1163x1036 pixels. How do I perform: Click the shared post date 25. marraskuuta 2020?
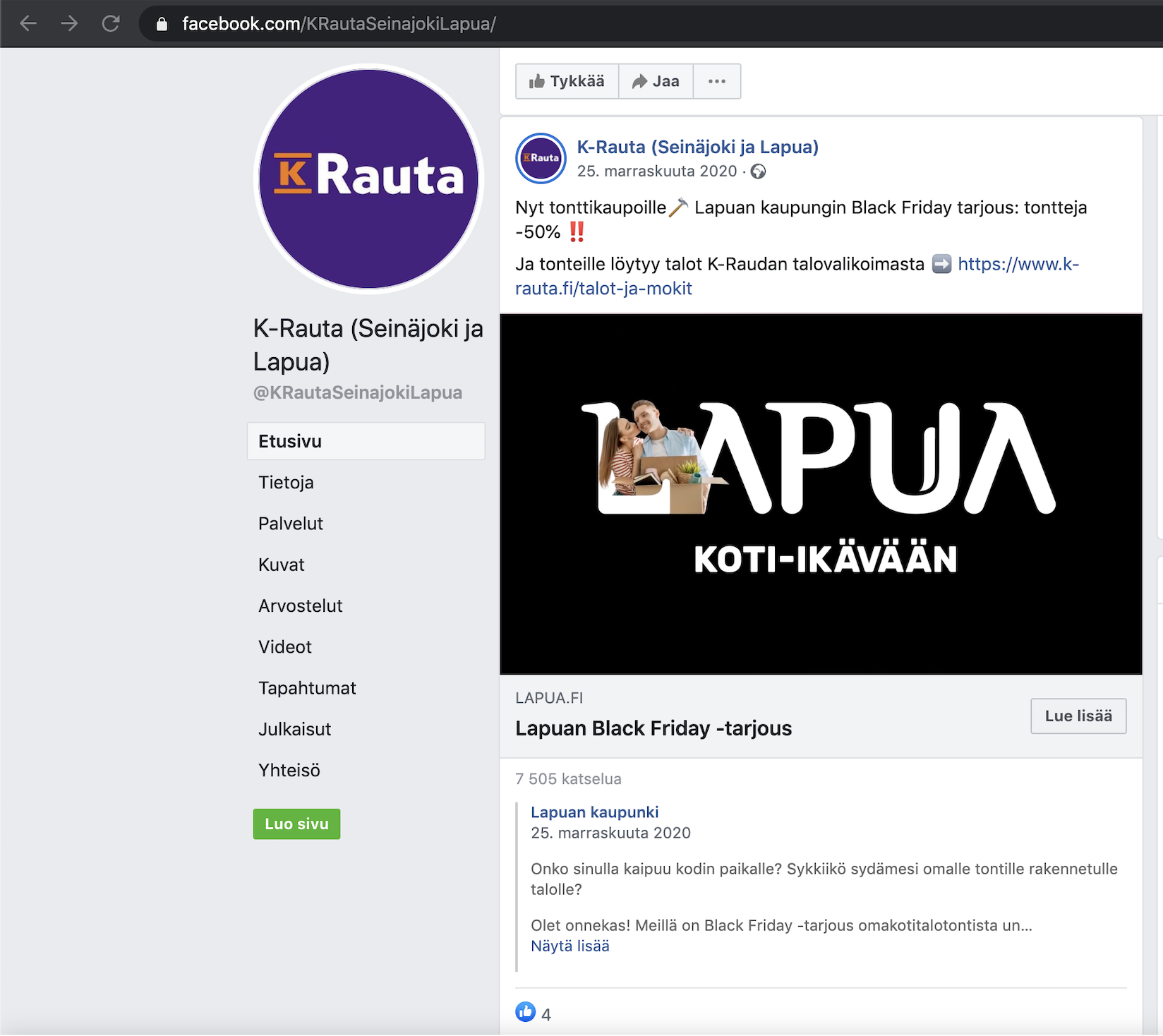click(610, 833)
